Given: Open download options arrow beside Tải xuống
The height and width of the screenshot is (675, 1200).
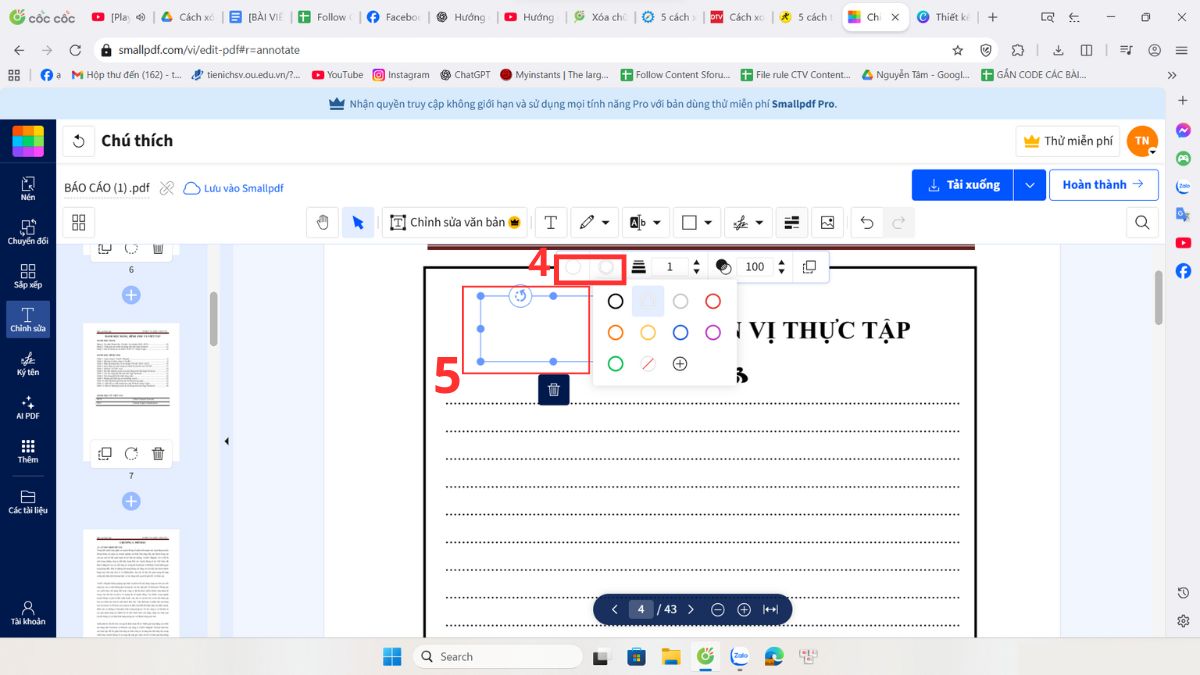Looking at the screenshot, I should (1030, 185).
